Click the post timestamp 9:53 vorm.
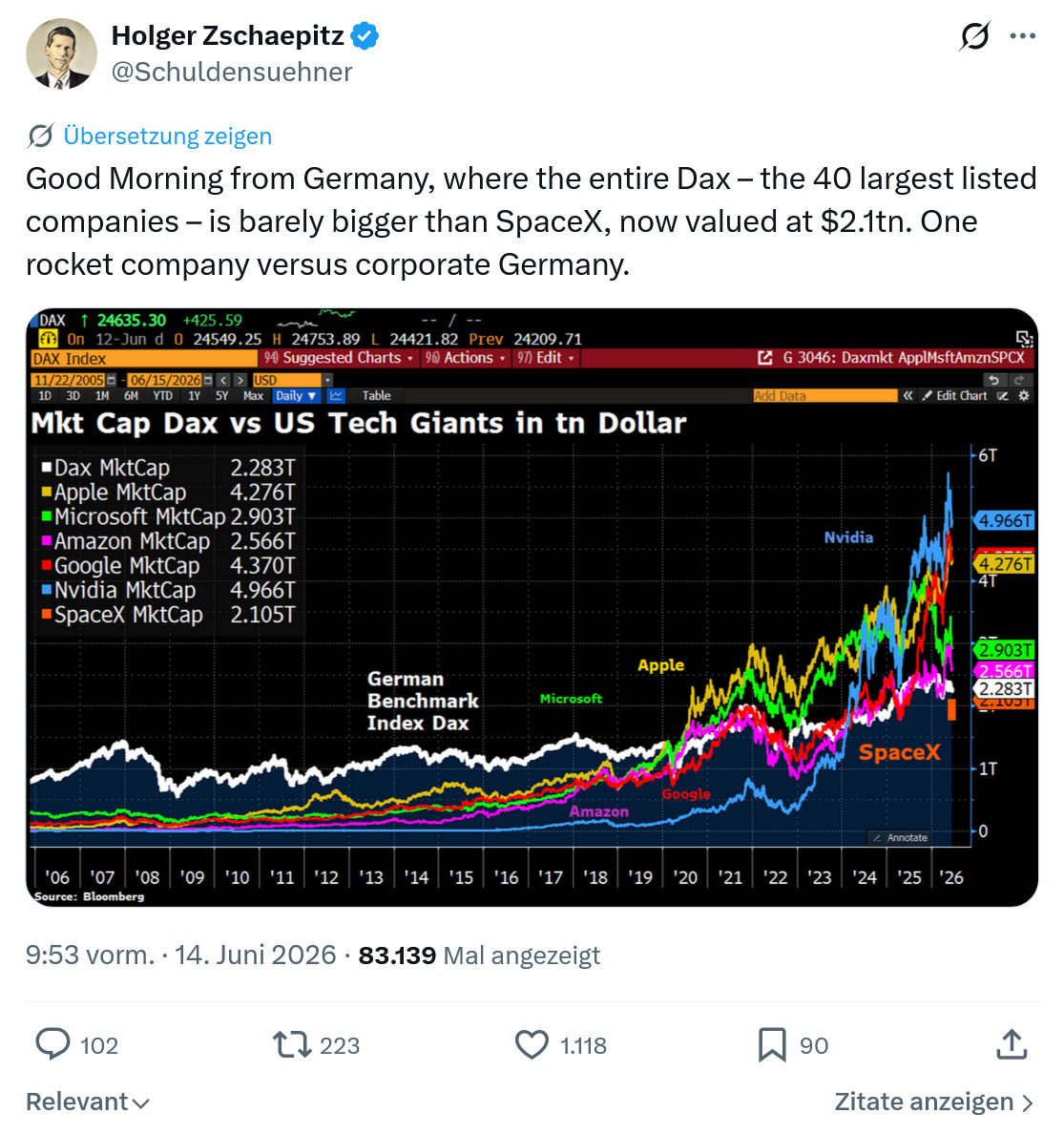Screen dimensions: 1064x1134 pyautogui.click(x=91, y=955)
